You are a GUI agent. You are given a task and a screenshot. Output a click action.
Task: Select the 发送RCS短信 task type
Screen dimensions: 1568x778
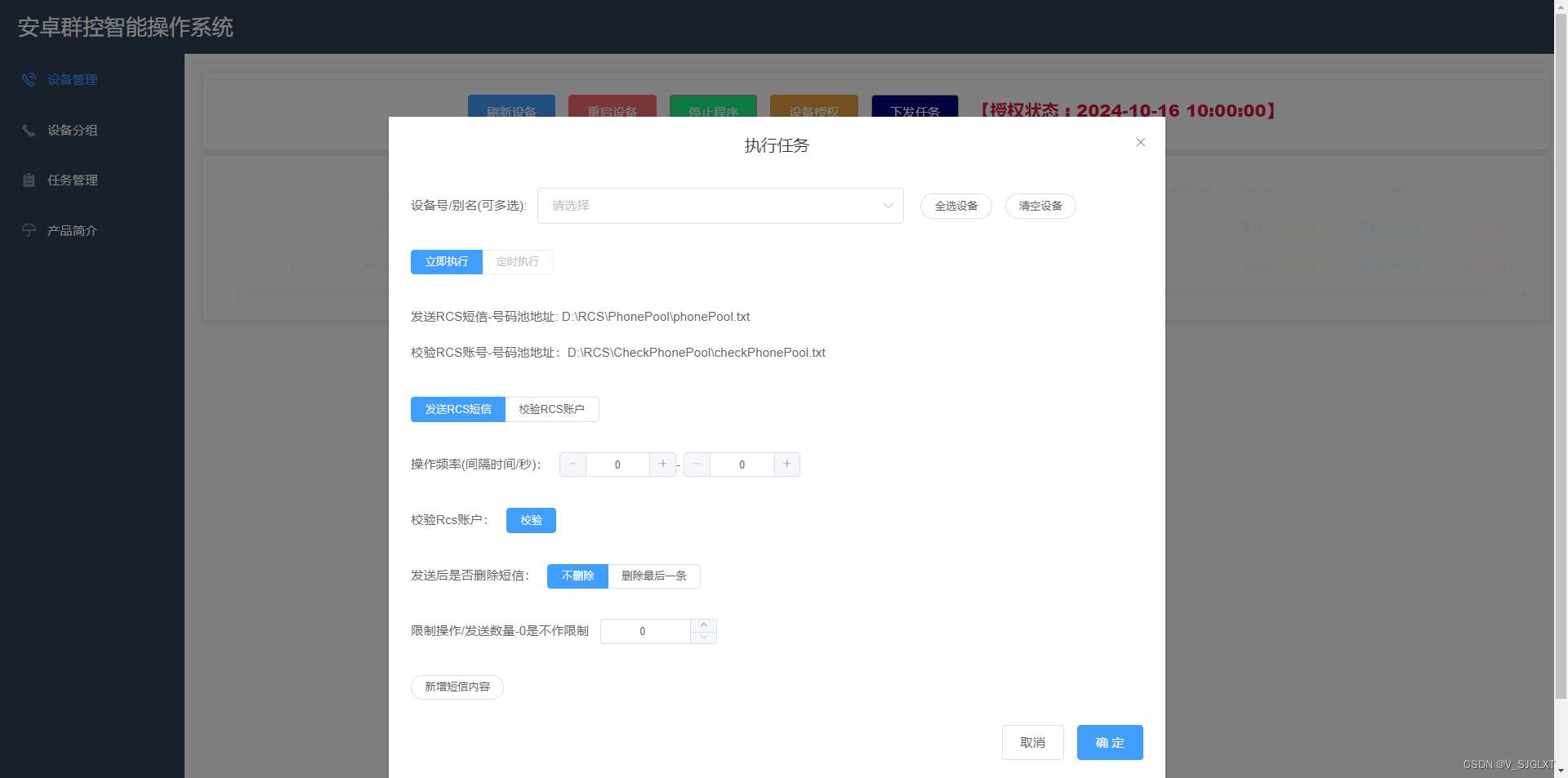458,409
